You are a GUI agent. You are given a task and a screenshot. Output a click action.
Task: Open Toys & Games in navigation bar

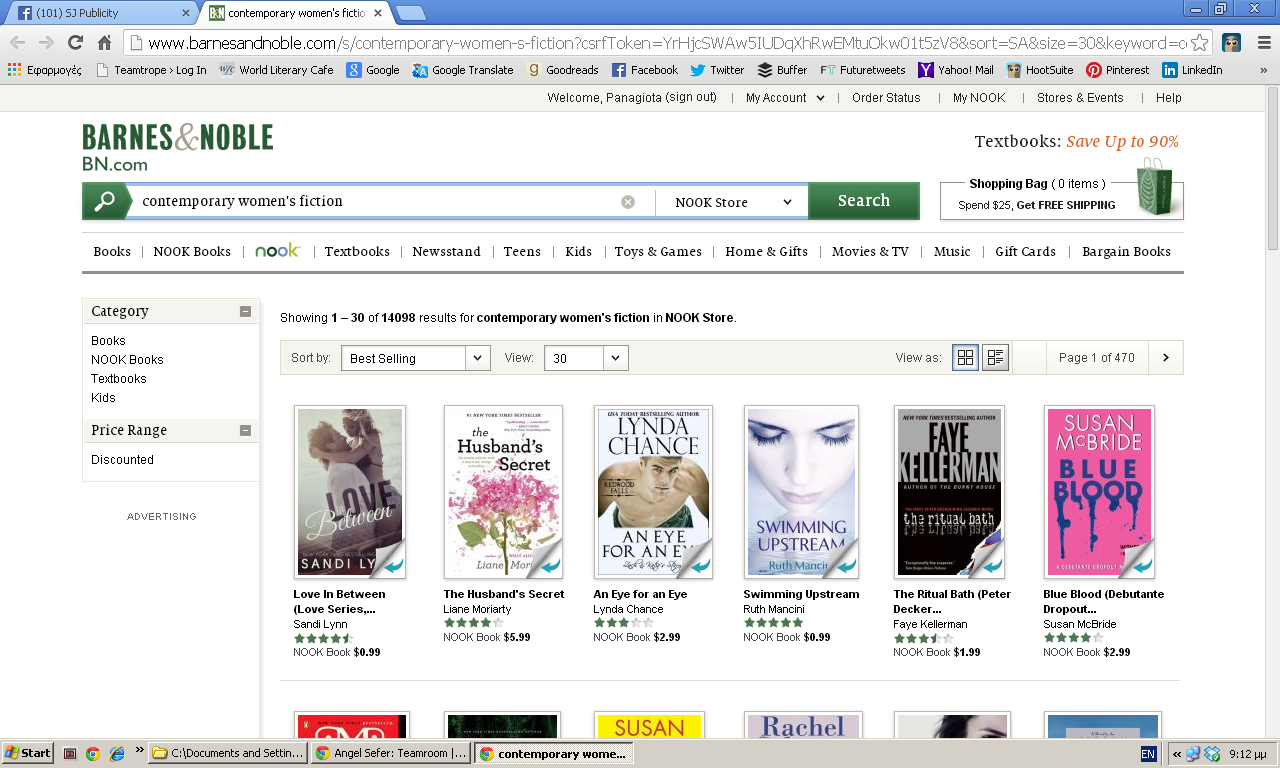[x=658, y=252]
